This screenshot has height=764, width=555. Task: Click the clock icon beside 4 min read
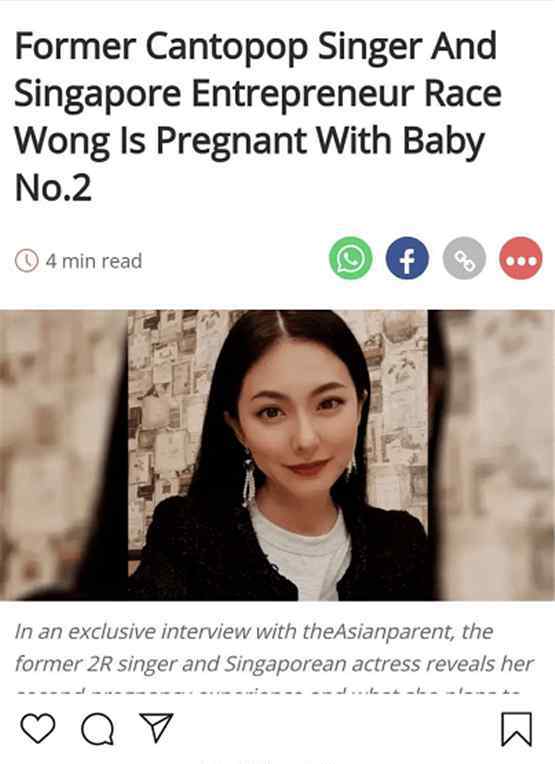click(x=26, y=260)
